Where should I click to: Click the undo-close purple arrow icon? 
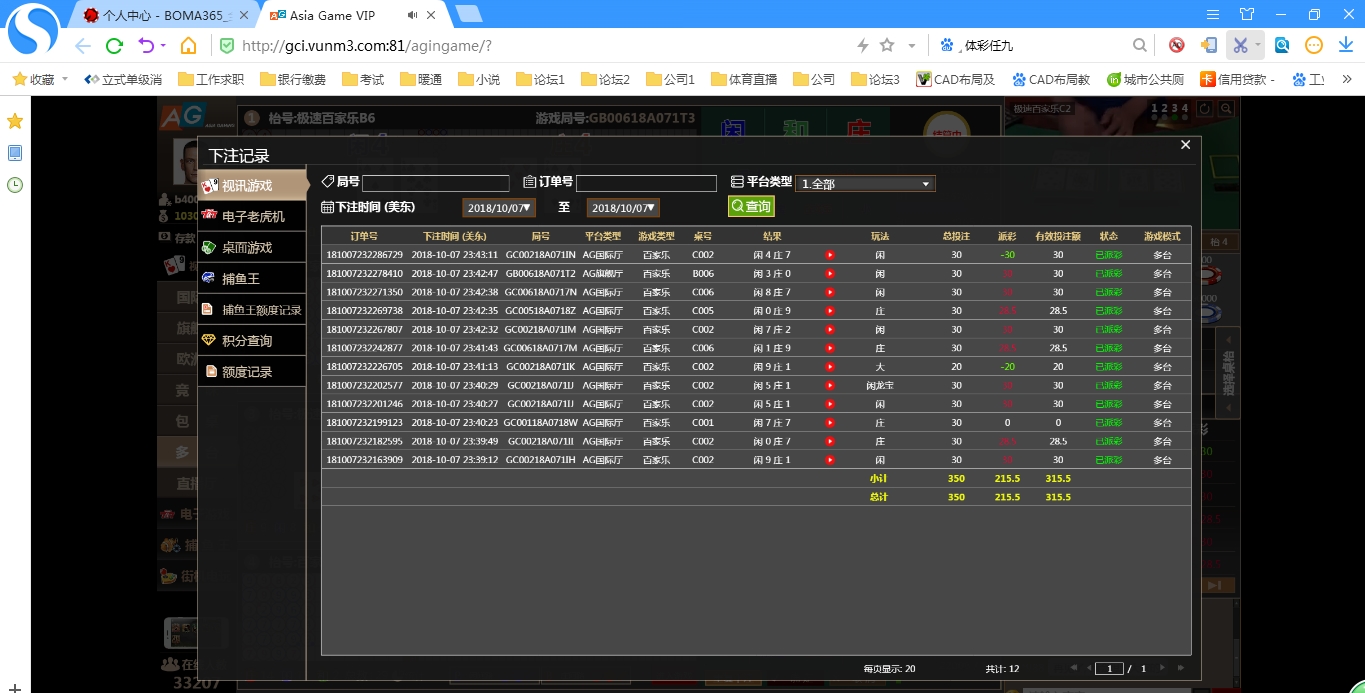tap(145, 46)
